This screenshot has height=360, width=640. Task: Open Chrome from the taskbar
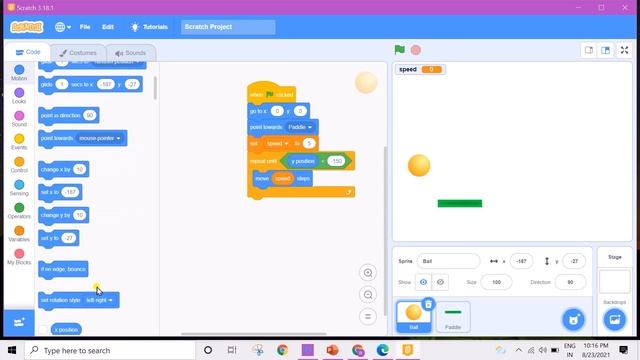coord(282,350)
